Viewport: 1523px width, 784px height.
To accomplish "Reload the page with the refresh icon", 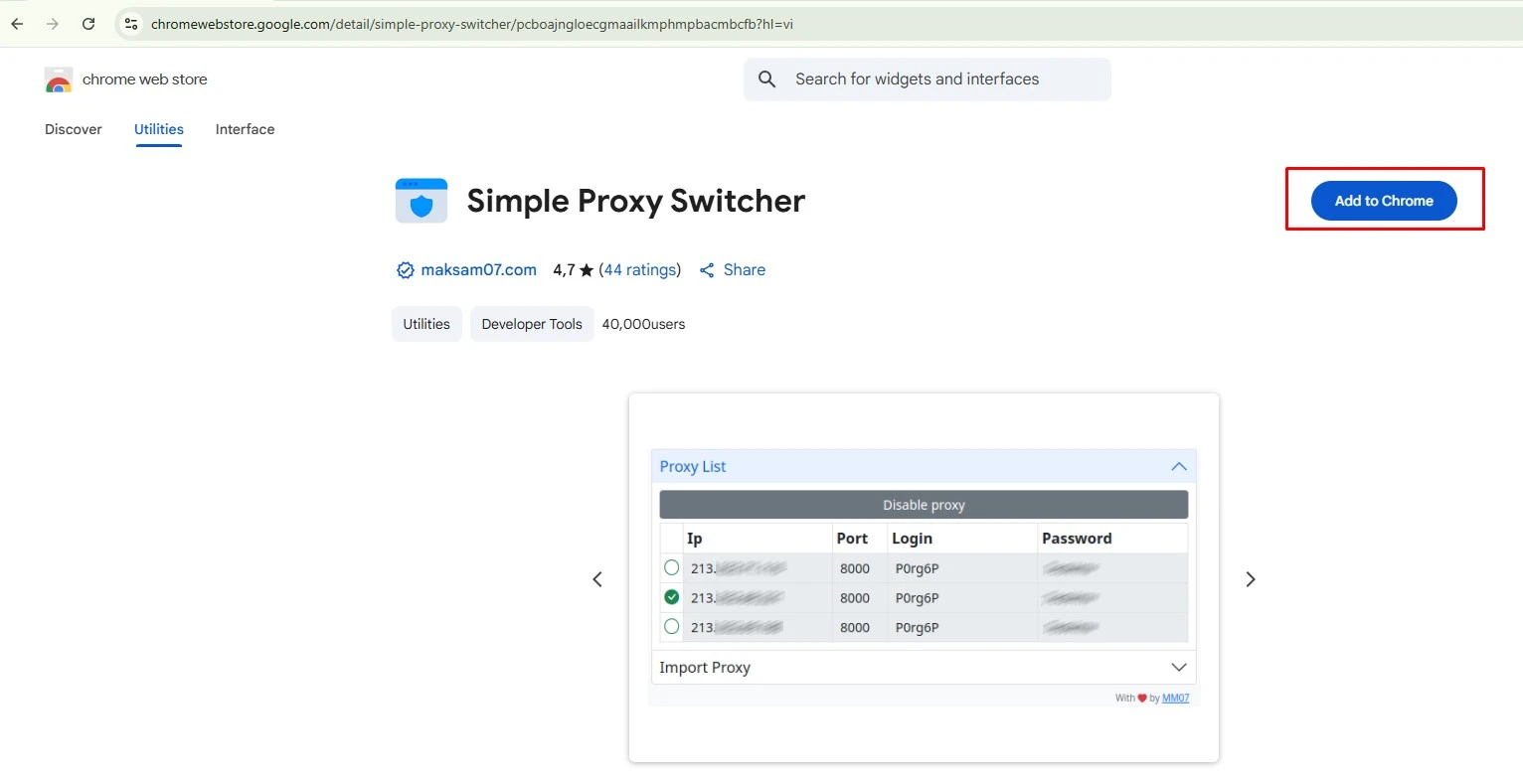I will 88,24.
